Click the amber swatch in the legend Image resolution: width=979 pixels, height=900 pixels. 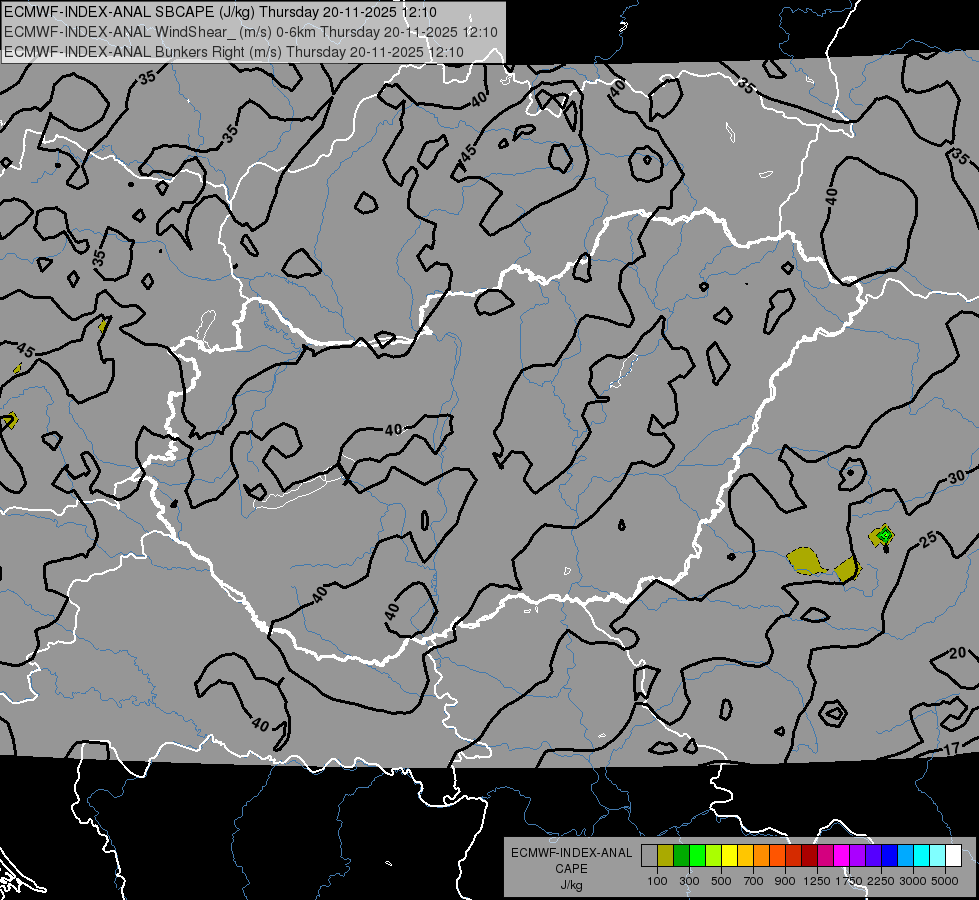tap(745, 856)
